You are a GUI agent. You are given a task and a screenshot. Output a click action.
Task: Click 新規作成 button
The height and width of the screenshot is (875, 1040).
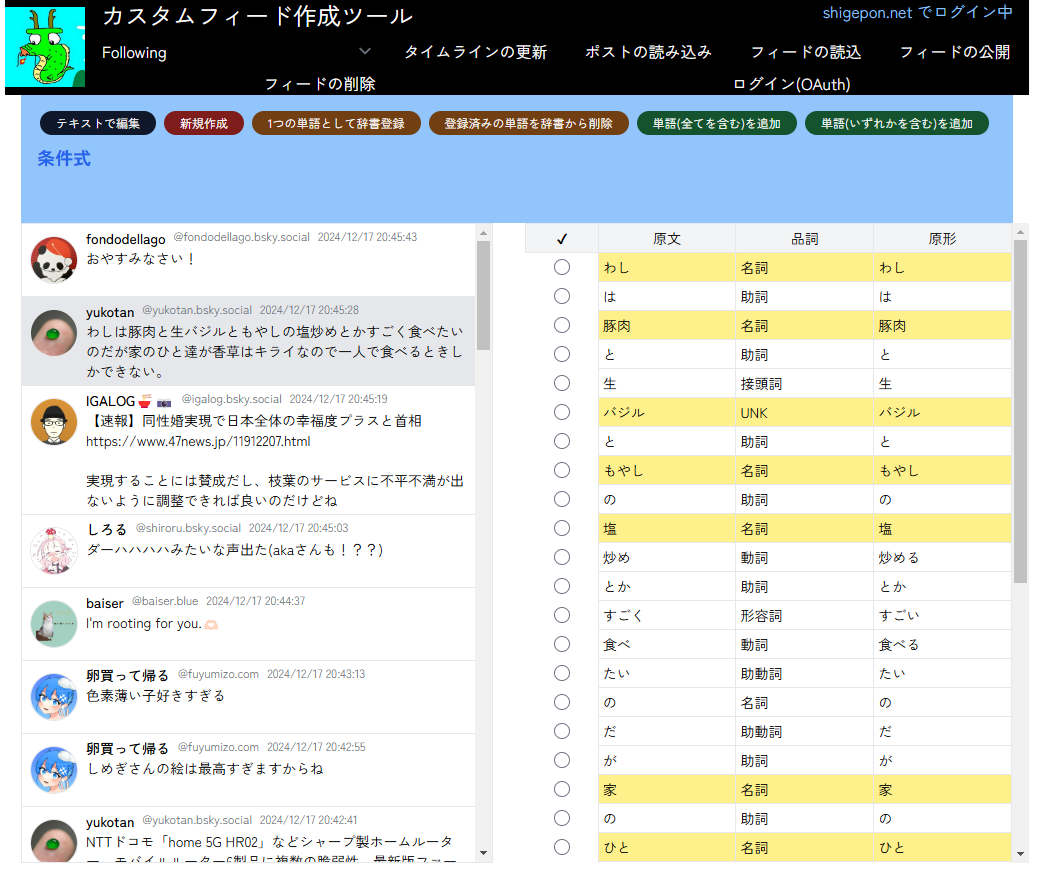coord(204,123)
